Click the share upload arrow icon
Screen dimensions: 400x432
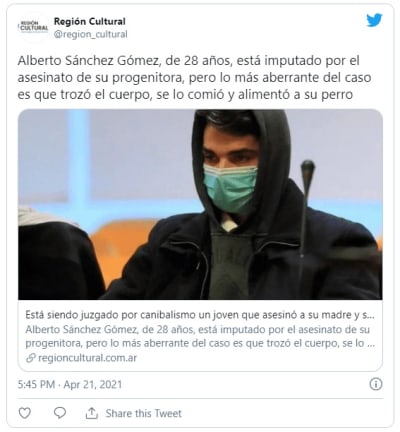(x=91, y=413)
